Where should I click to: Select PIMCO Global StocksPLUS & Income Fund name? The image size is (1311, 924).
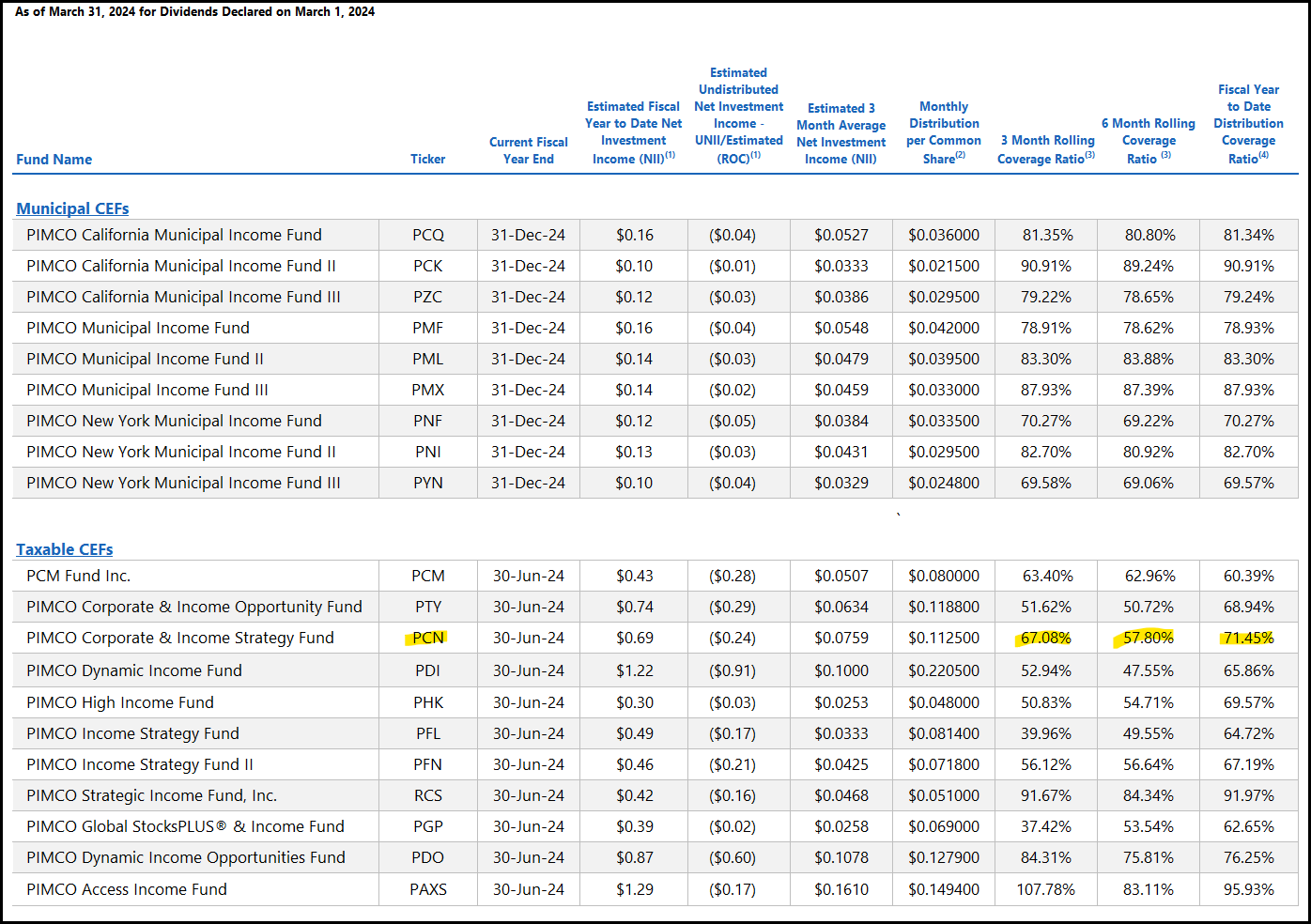(185, 826)
